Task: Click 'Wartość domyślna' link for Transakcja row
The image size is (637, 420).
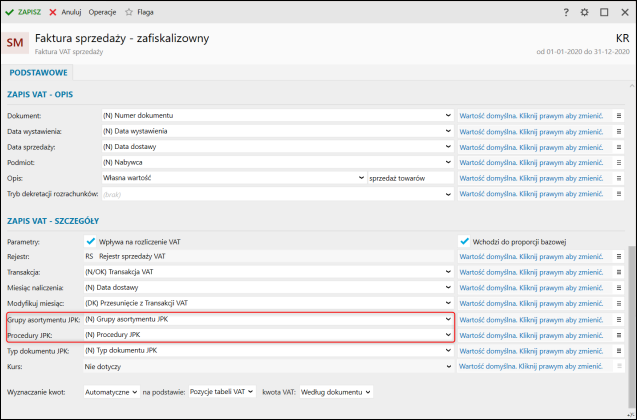Action: click(x=531, y=272)
